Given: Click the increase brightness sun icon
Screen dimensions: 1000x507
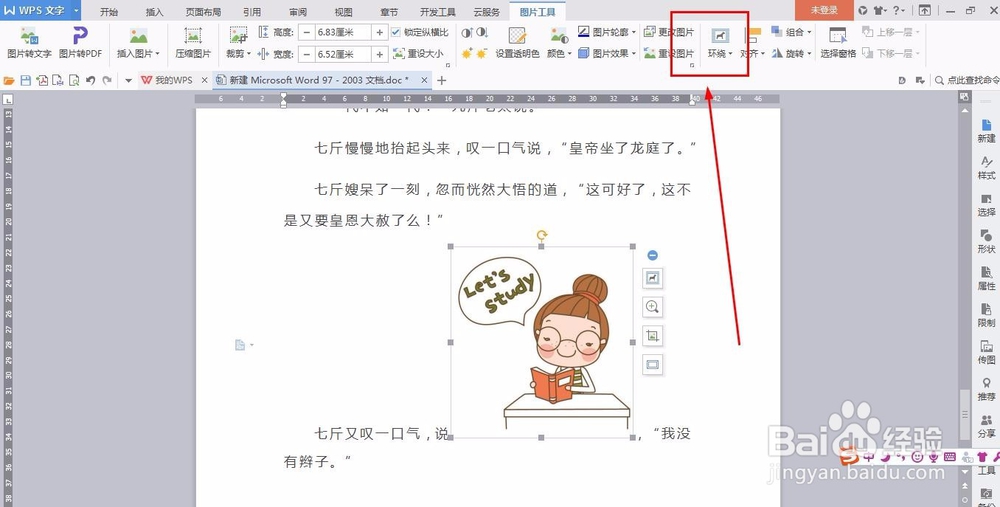Looking at the screenshot, I should [x=467, y=54].
